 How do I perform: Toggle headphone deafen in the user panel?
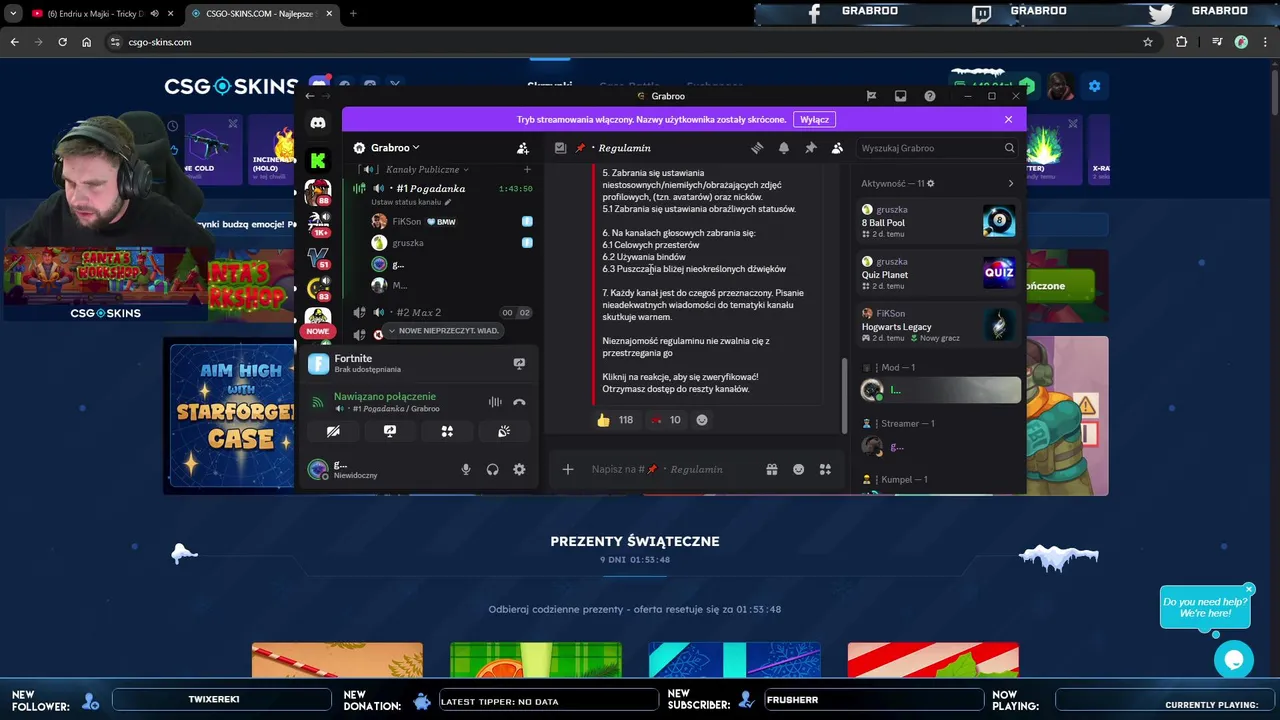[492, 469]
